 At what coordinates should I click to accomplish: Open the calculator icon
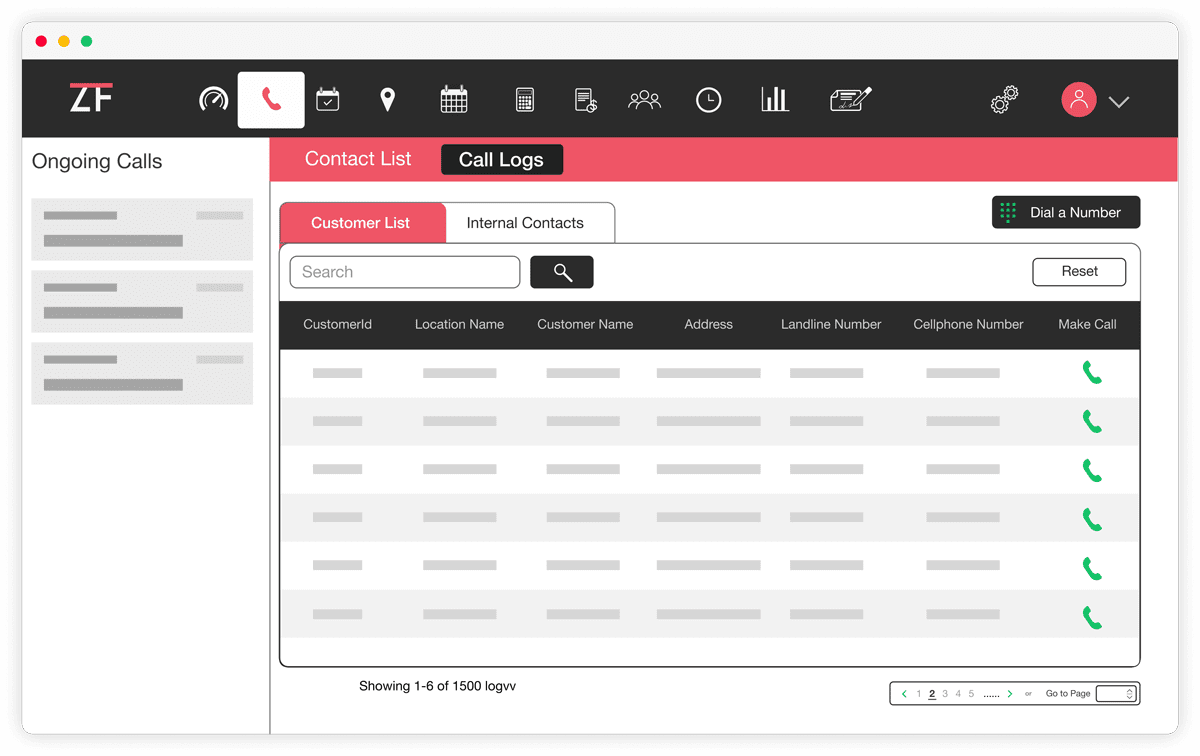tap(525, 99)
